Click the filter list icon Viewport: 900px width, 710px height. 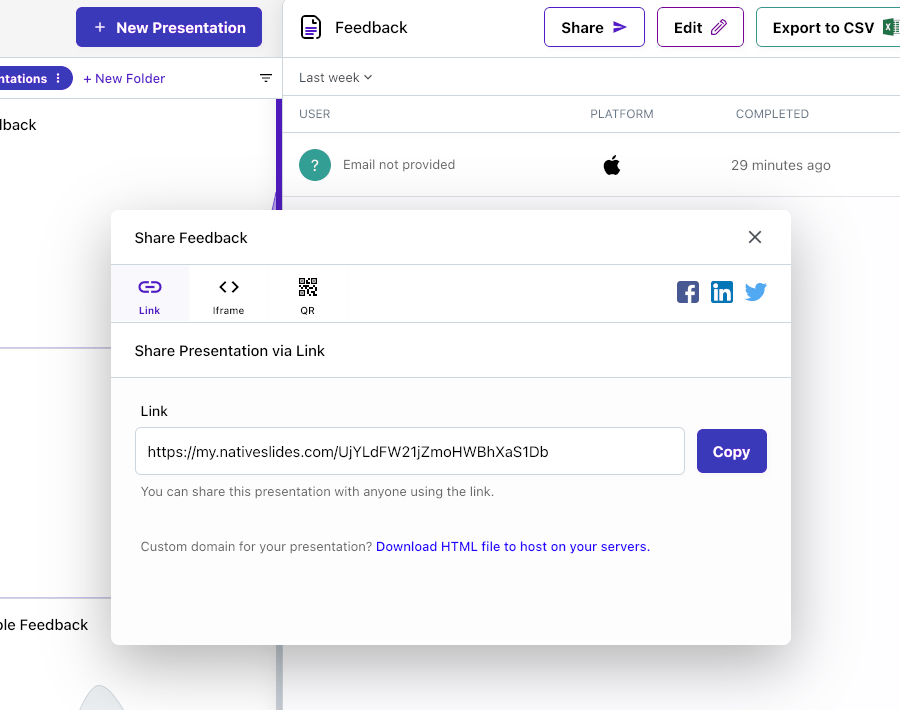(x=266, y=78)
